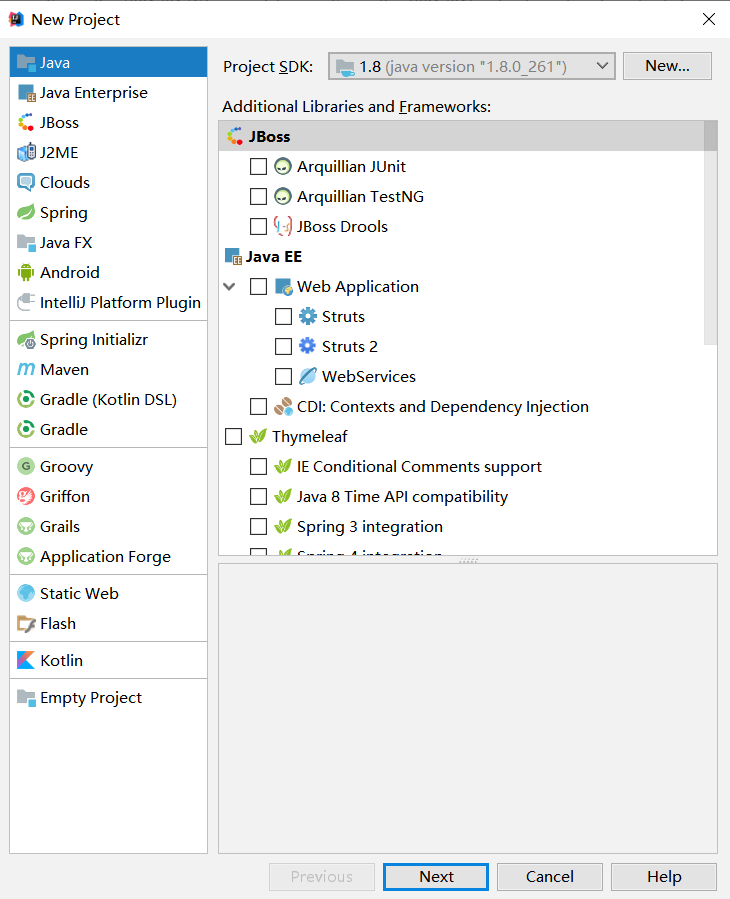730x899 pixels.
Task: Click the Android robot icon
Action: click(x=26, y=272)
